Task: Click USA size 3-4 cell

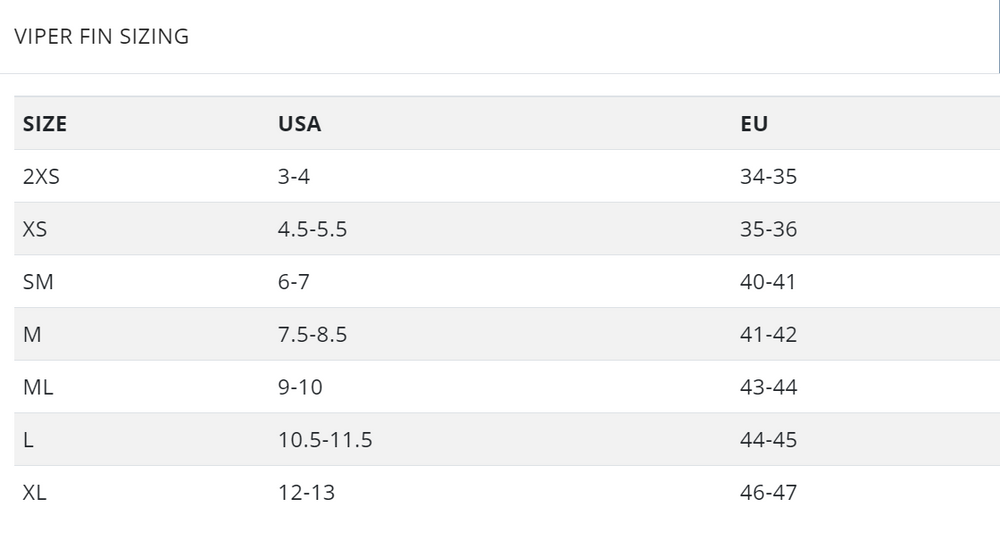Action: pos(294,177)
